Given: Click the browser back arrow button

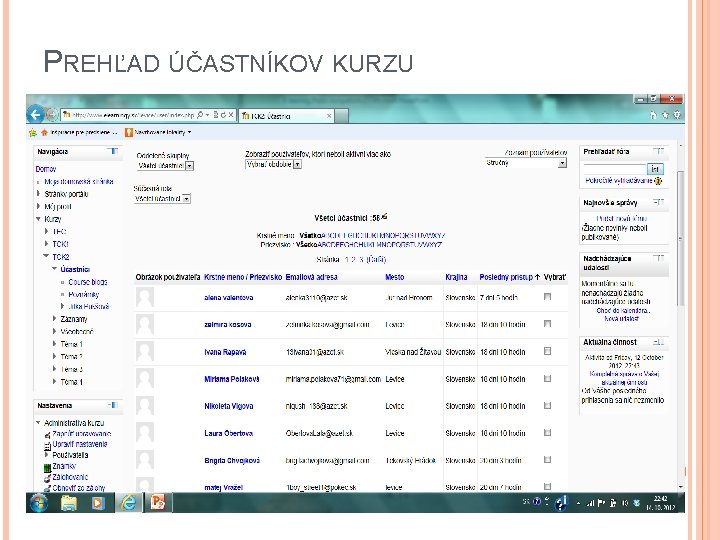Looking at the screenshot, I should [x=35, y=114].
